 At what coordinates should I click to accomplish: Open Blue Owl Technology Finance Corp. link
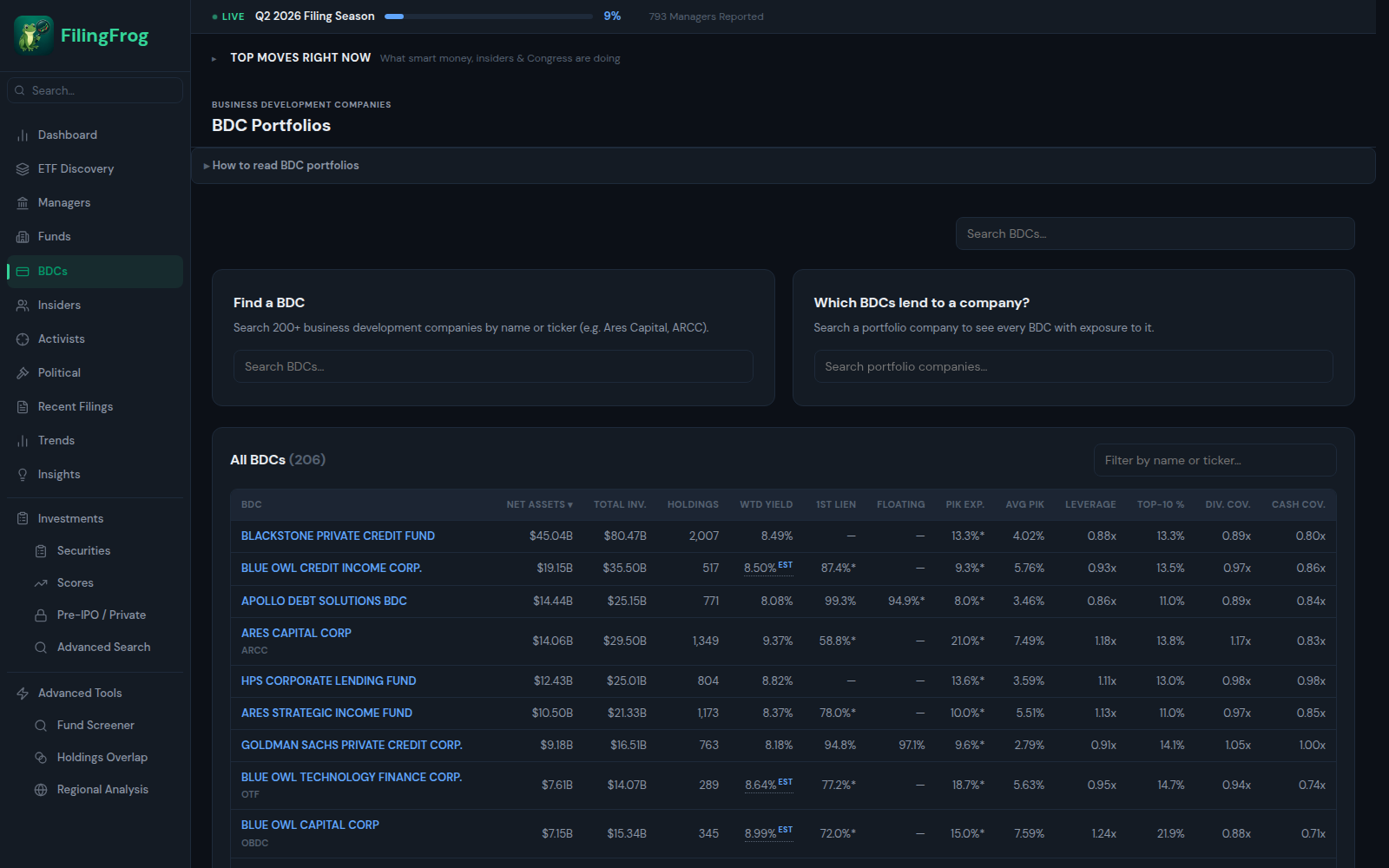pos(352,777)
